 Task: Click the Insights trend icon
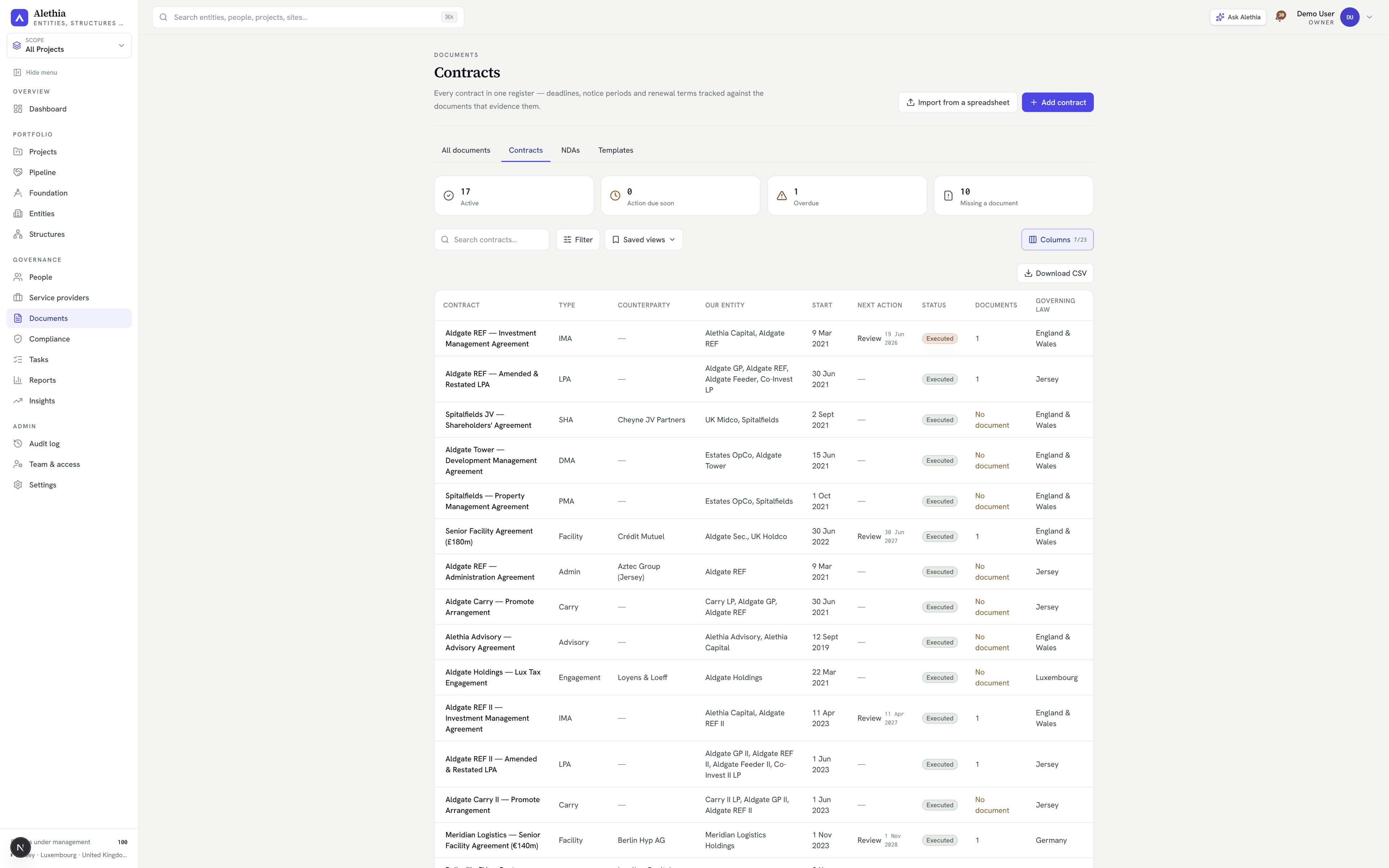pos(18,401)
